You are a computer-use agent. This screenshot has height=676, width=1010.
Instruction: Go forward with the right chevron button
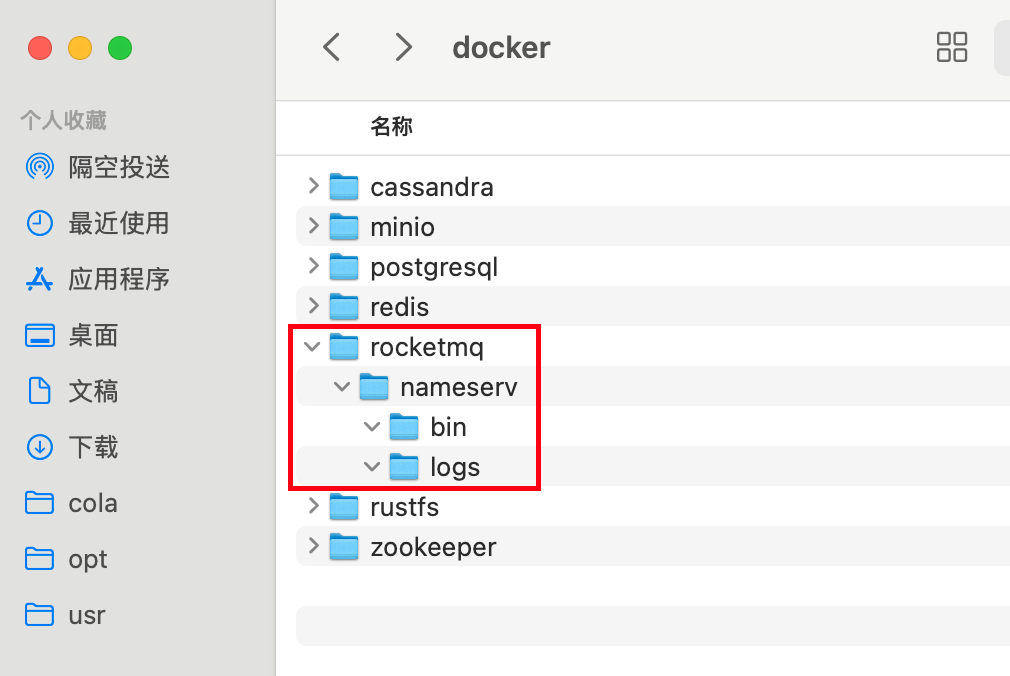[403, 47]
